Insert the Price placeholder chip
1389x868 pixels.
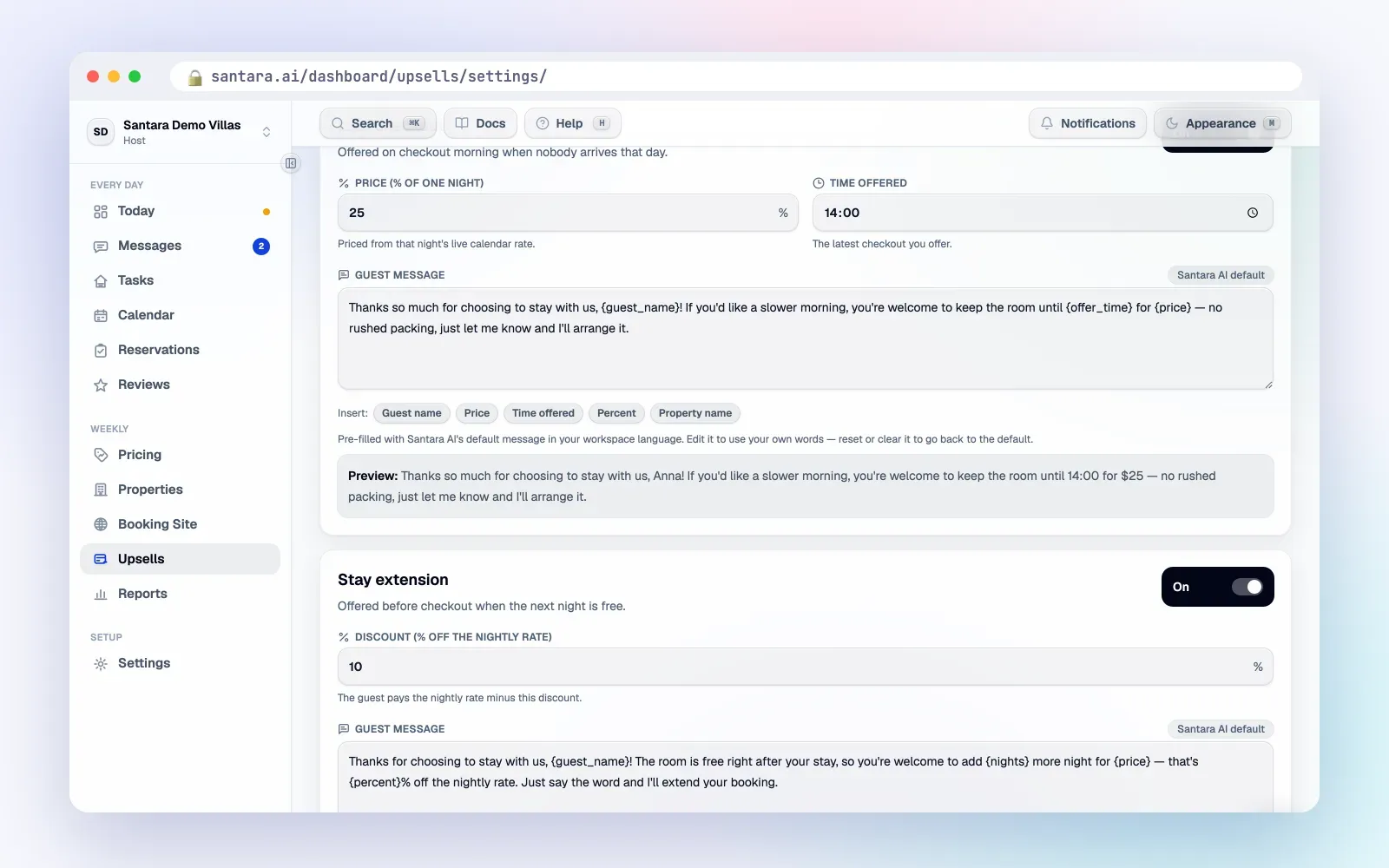click(x=477, y=413)
